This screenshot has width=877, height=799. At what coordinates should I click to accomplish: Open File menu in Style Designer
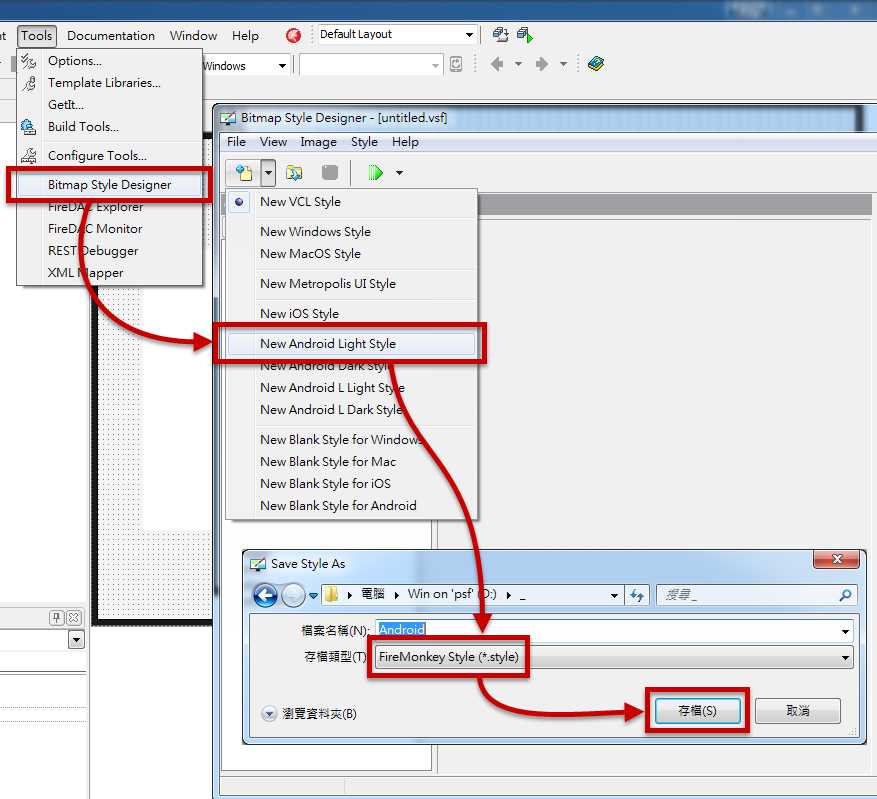click(236, 142)
